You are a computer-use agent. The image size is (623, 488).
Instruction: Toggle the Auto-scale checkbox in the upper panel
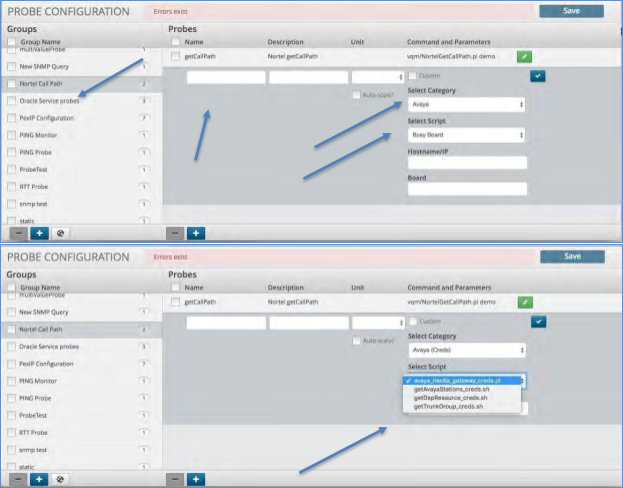(x=356, y=95)
